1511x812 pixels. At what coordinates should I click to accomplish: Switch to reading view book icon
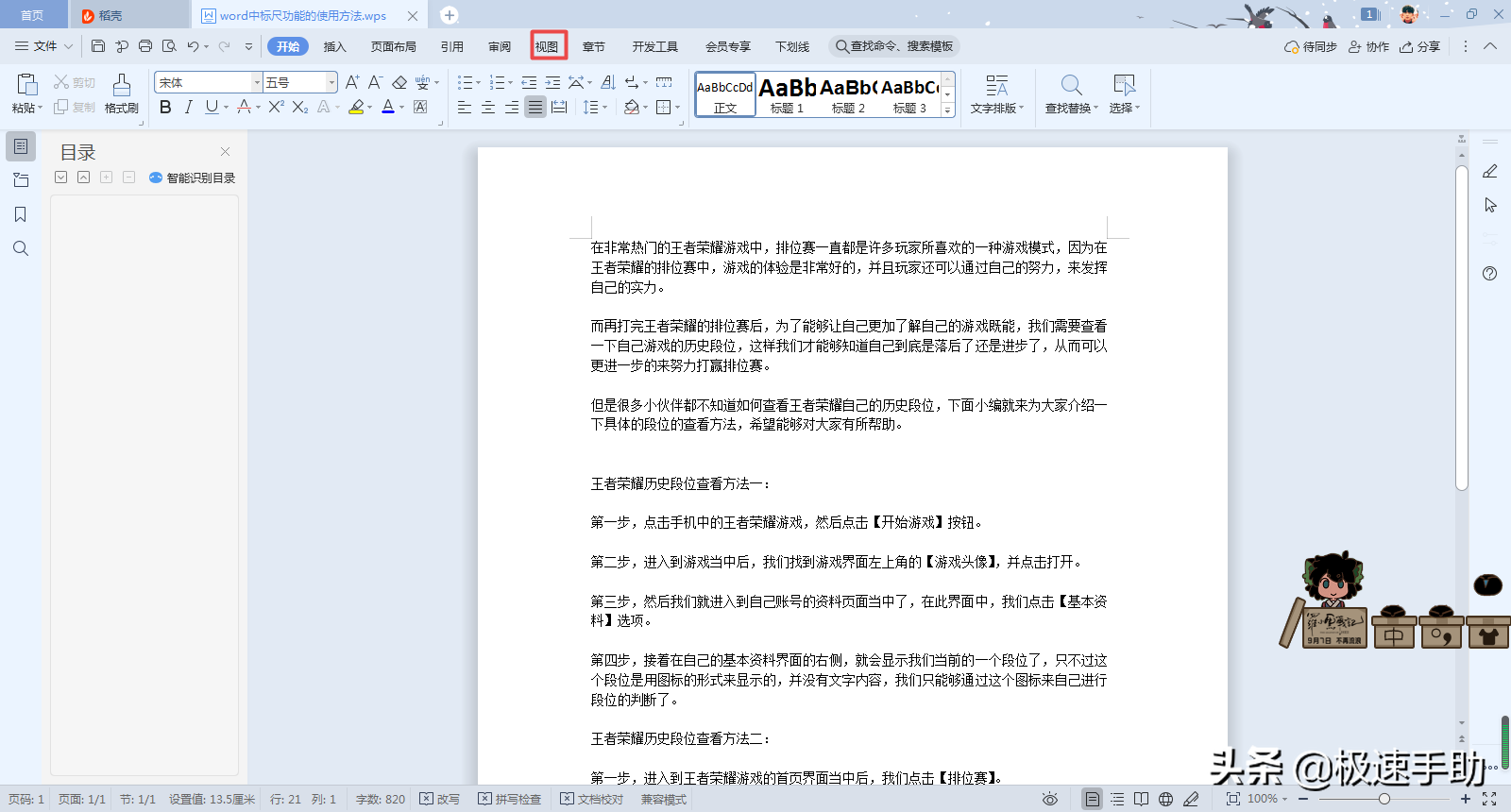(1142, 800)
